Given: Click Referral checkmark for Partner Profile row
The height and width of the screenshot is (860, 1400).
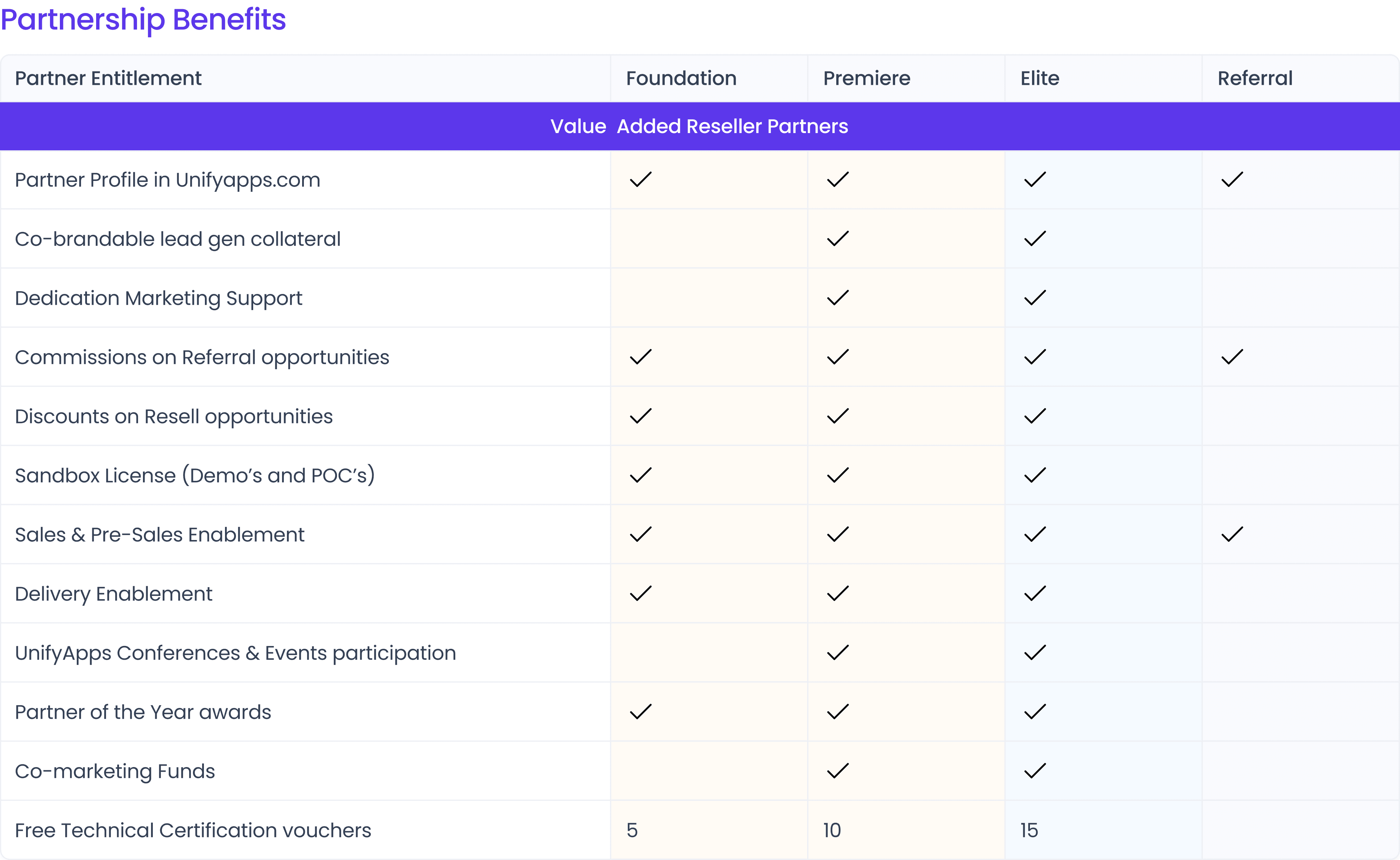Looking at the screenshot, I should (x=1232, y=180).
